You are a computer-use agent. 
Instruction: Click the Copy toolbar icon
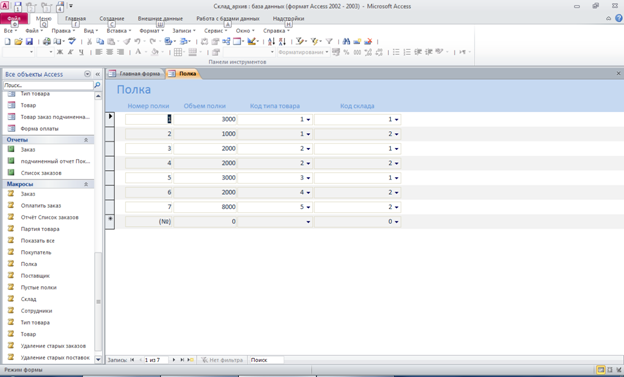[100, 41]
